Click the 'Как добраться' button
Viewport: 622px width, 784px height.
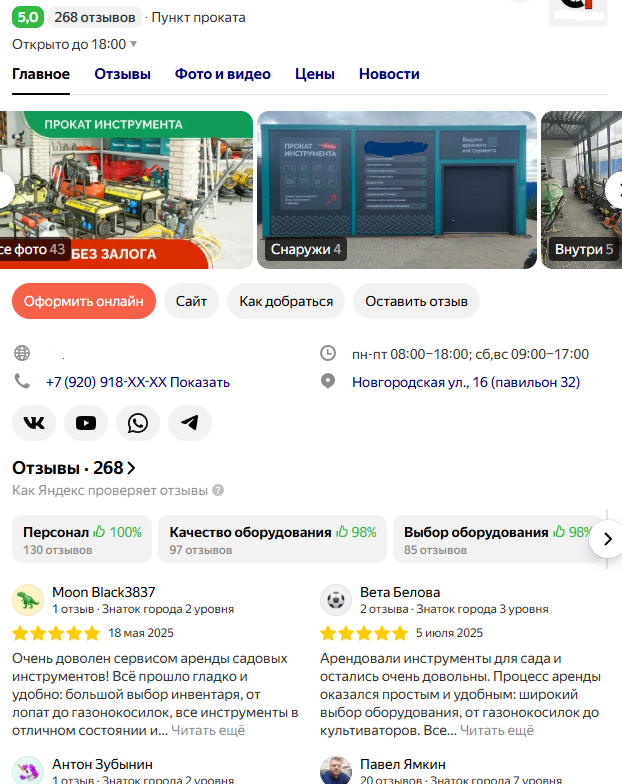tap(286, 301)
